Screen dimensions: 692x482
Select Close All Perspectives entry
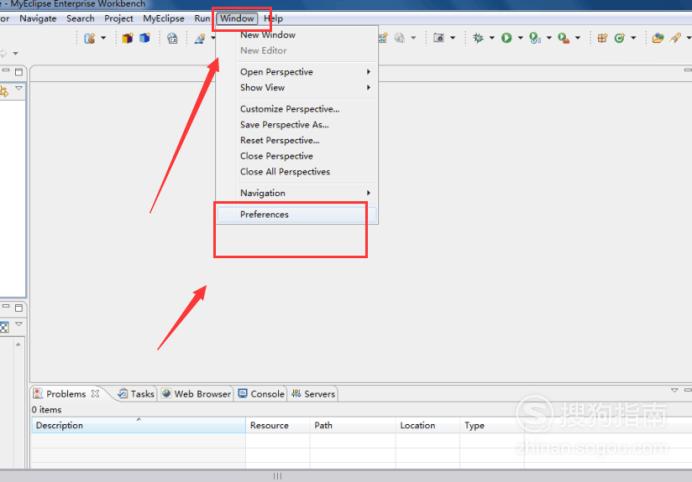click(297, 172)
